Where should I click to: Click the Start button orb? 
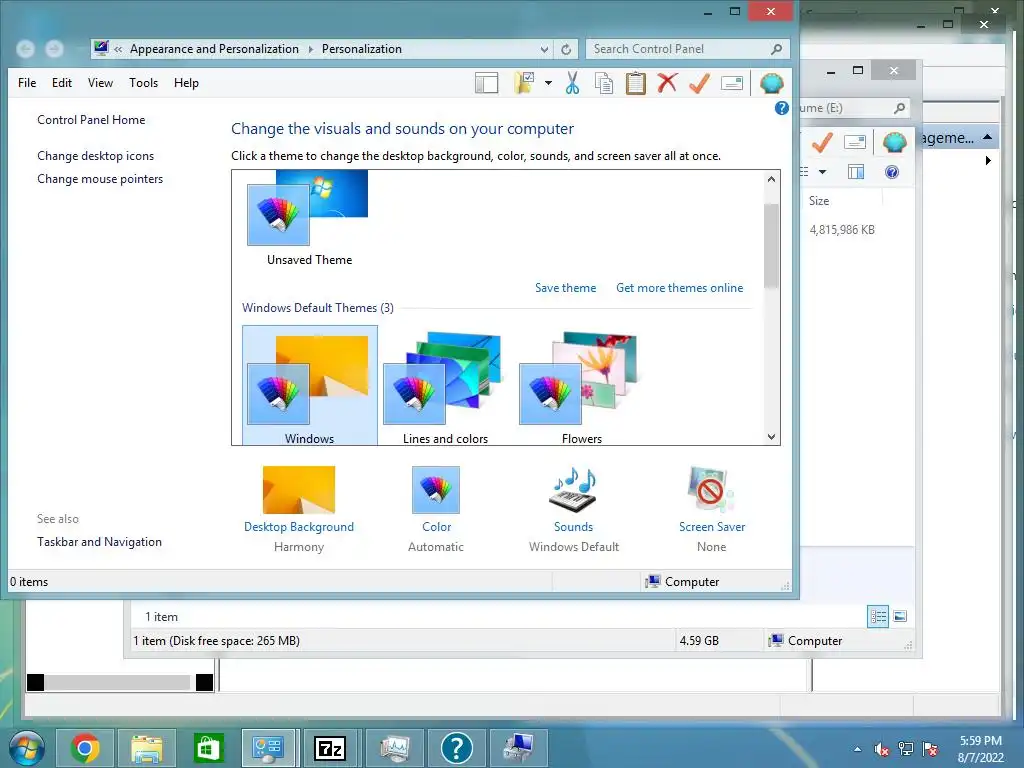26,748
